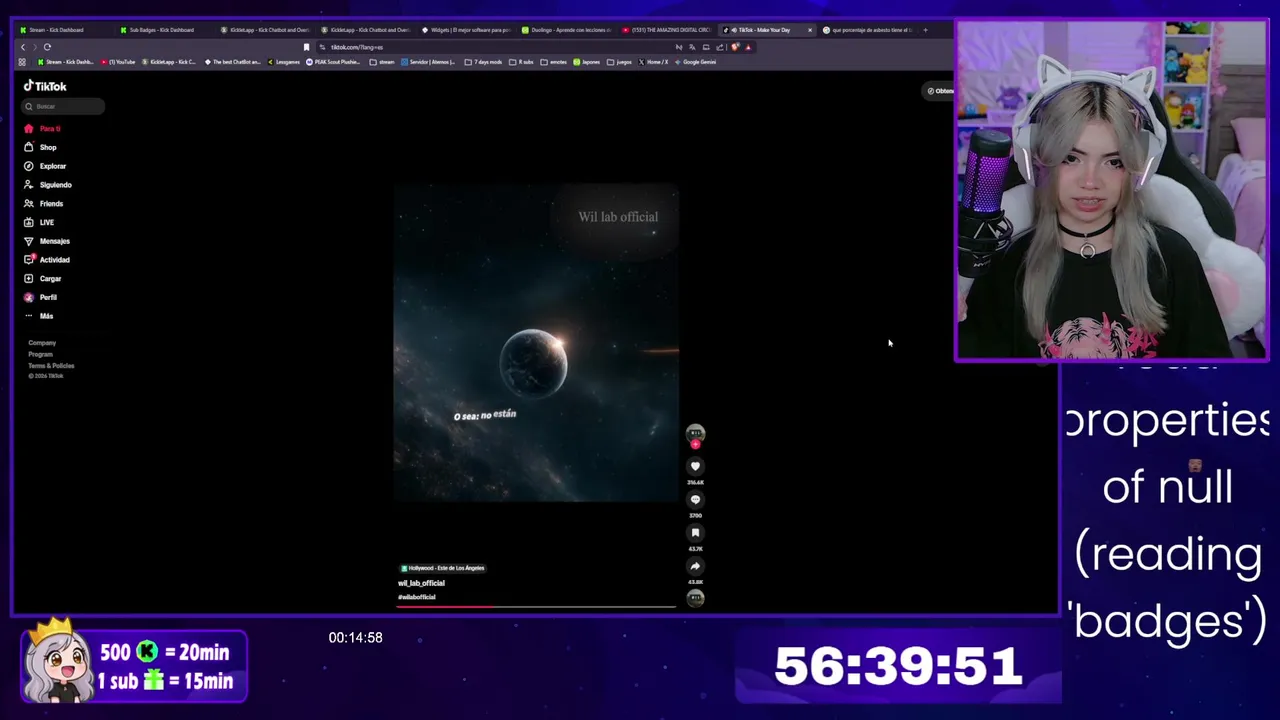
Task: Open wil_lab_official username link
Action: point(421,583)
